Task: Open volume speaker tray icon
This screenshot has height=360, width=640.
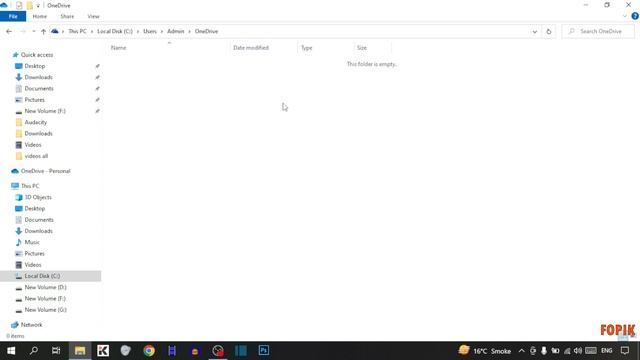Action: pos(578,351)
